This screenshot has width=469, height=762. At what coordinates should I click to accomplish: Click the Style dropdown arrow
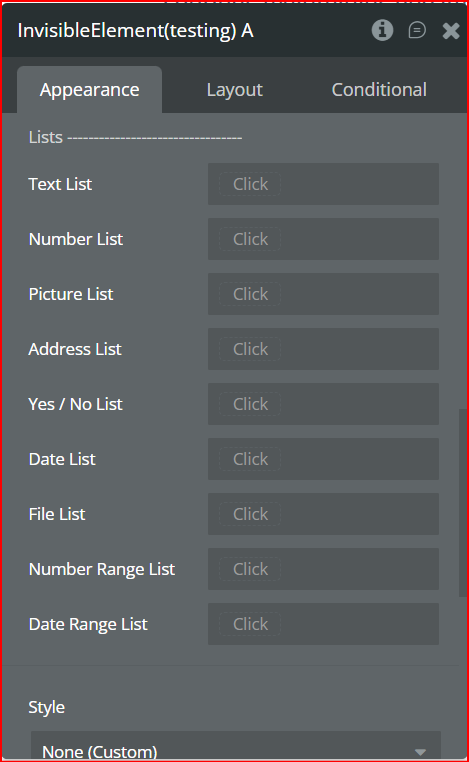(x=420, y=752)
